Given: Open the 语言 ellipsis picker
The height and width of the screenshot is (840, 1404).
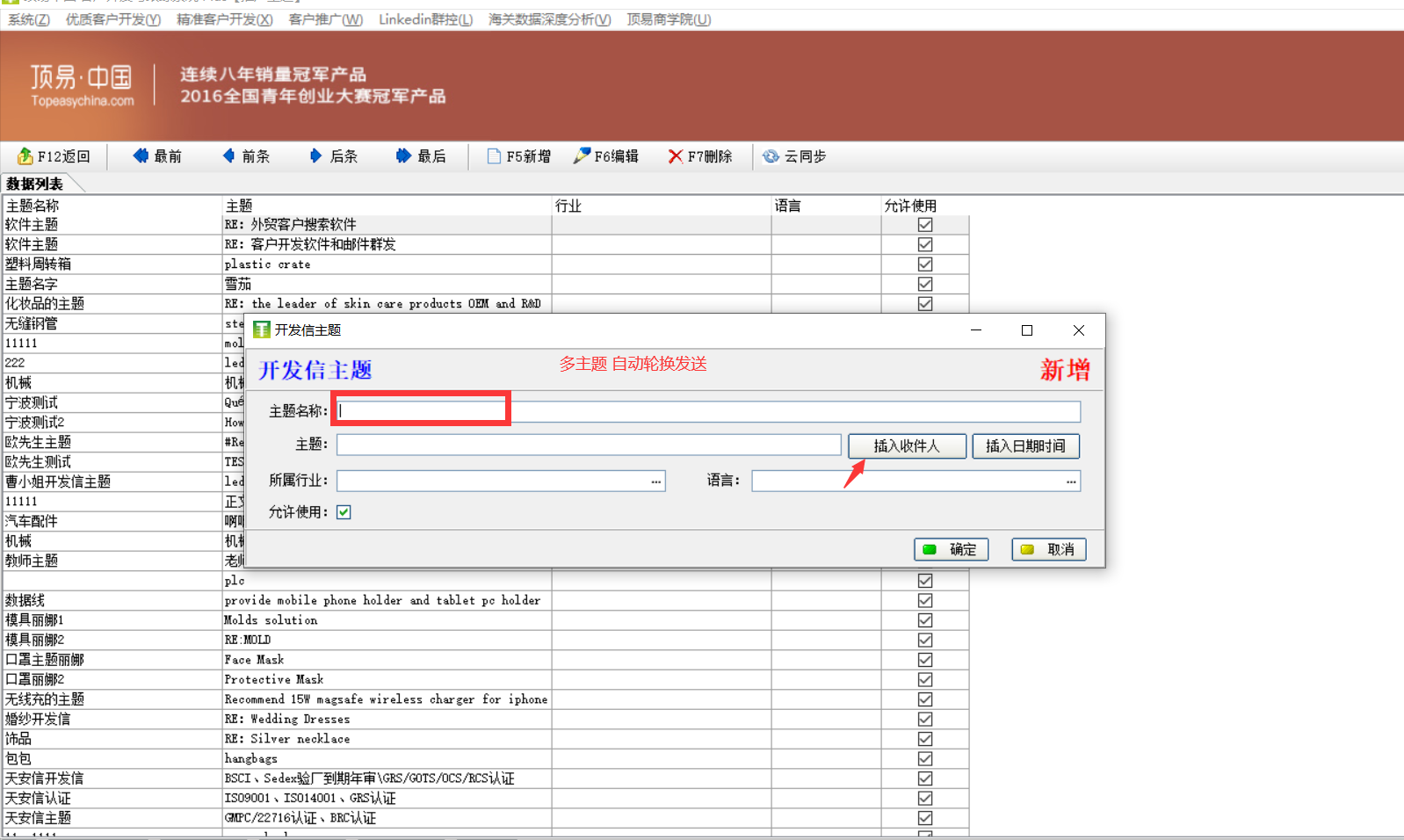Looking at the screenshot, I should [x=1071, y=482].
